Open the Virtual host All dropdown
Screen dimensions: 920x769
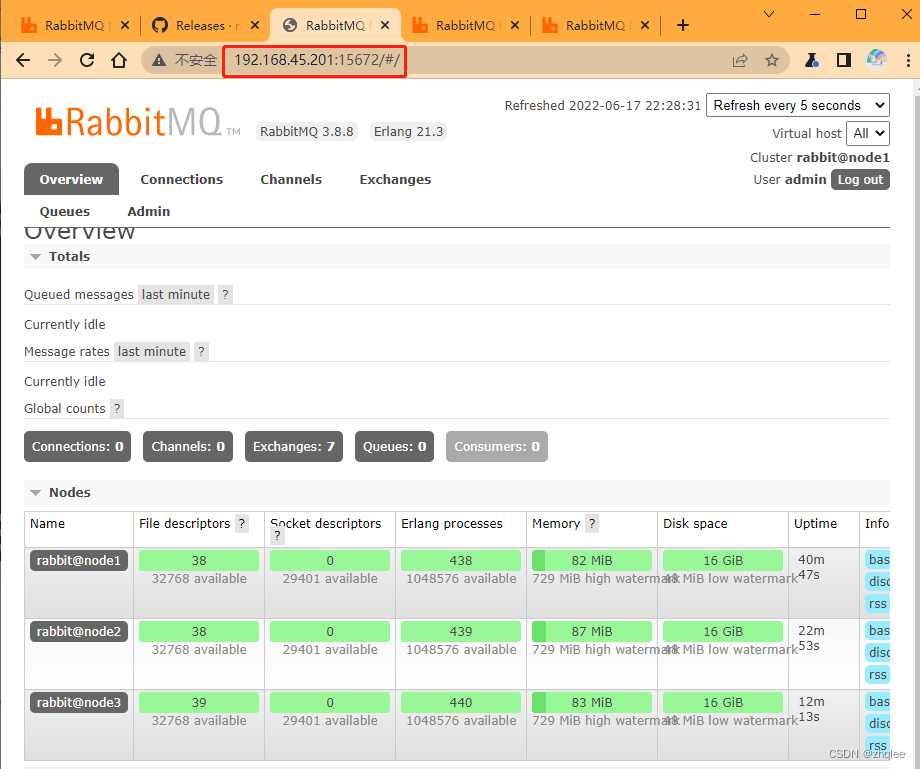click(x=868, y=133)
